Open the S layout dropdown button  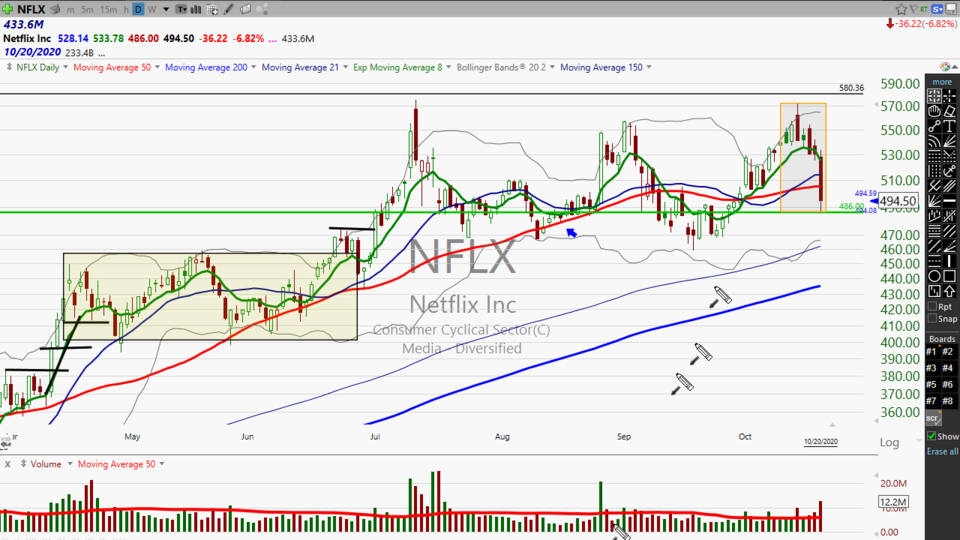937,9
